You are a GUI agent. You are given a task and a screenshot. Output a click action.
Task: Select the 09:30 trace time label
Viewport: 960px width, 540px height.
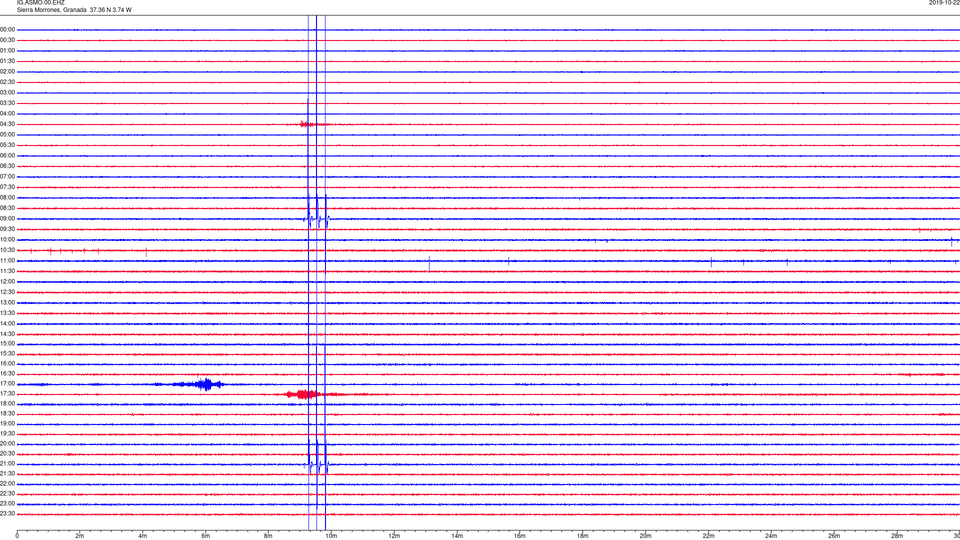pyautogui.click(x=8, y=230)
